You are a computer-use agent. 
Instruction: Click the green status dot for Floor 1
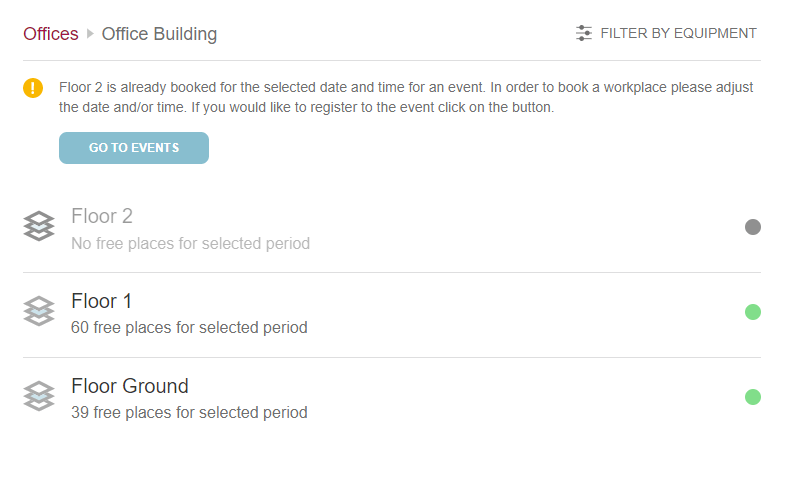click(x=753, y=312)
